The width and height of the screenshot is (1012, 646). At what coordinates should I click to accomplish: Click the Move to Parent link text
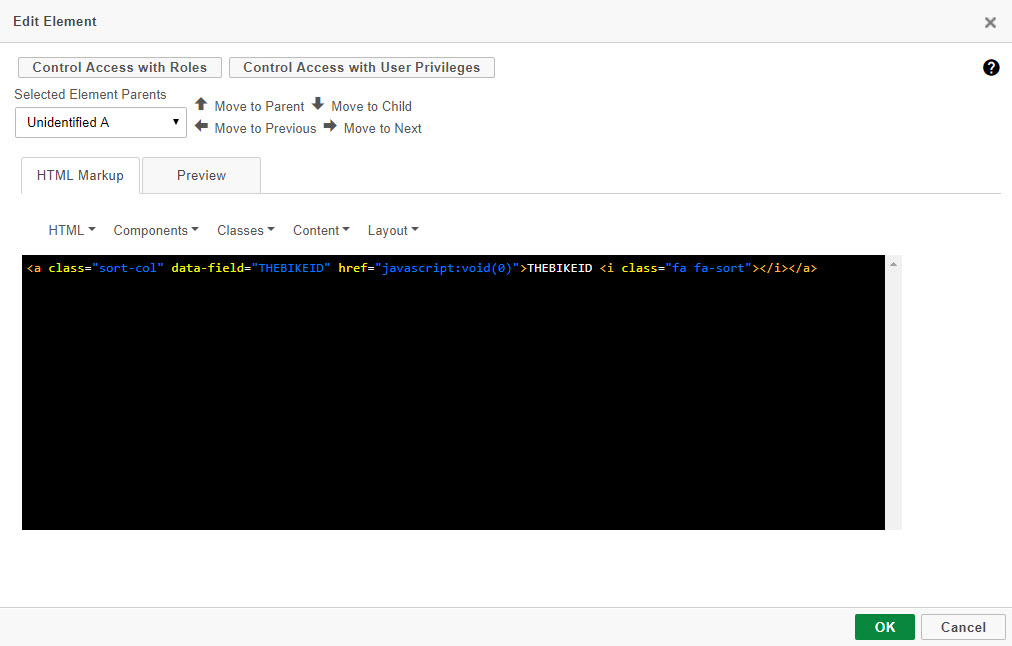(x=259, y=106)
